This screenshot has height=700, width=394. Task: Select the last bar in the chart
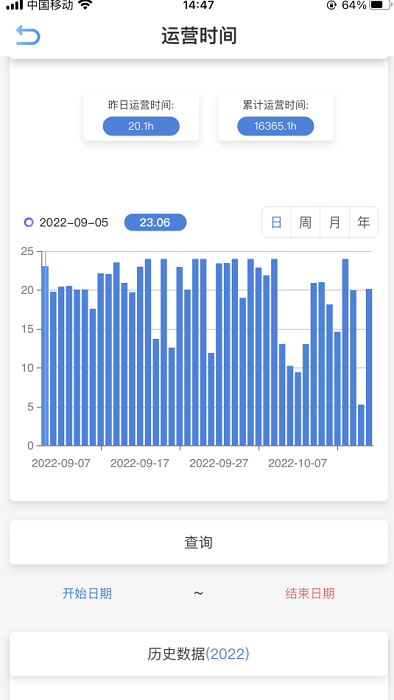click(369, 367)
